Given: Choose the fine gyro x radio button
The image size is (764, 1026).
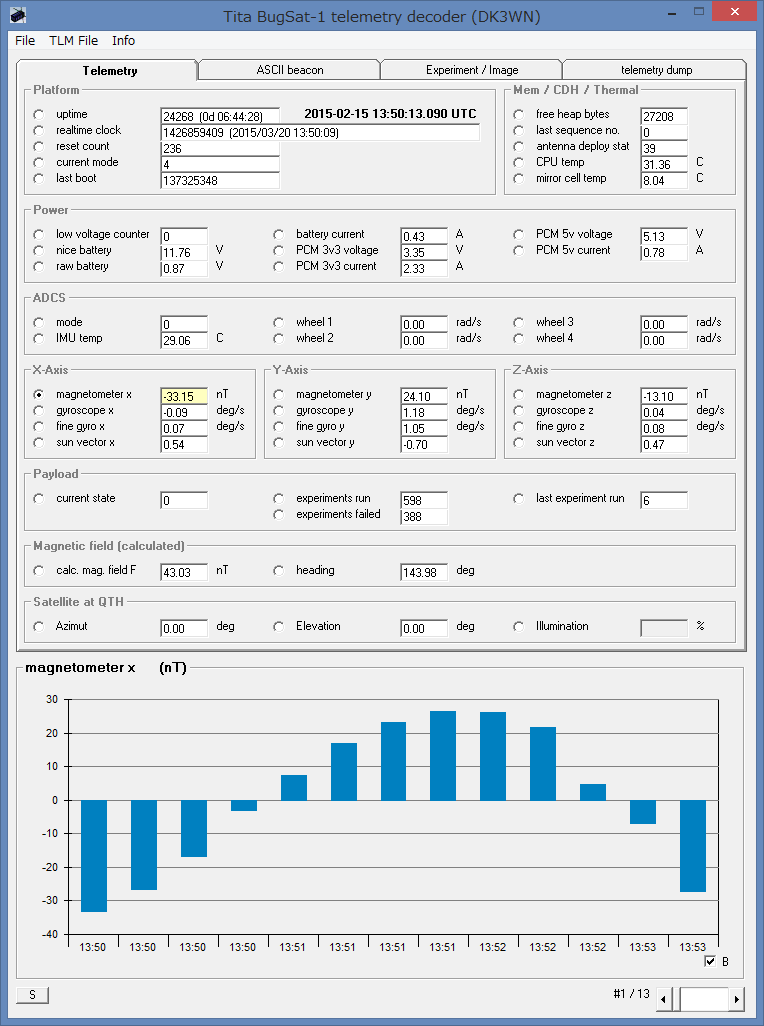Looking at the screenshot, I should (39, 427).
